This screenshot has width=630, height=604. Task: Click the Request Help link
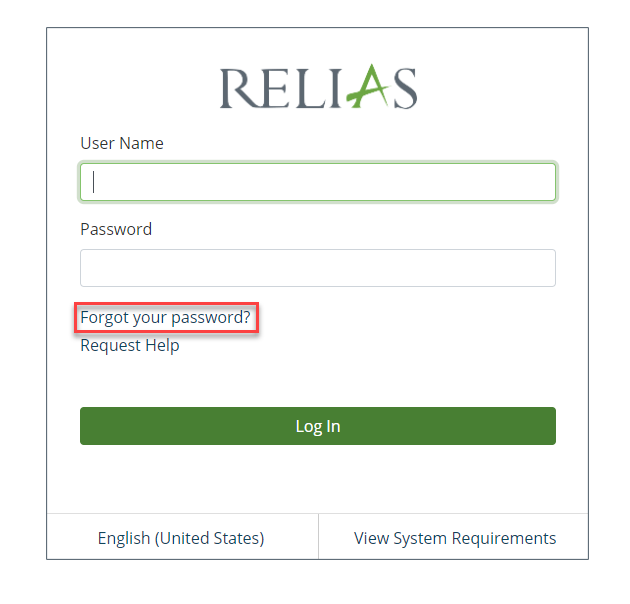click(130, 346)
